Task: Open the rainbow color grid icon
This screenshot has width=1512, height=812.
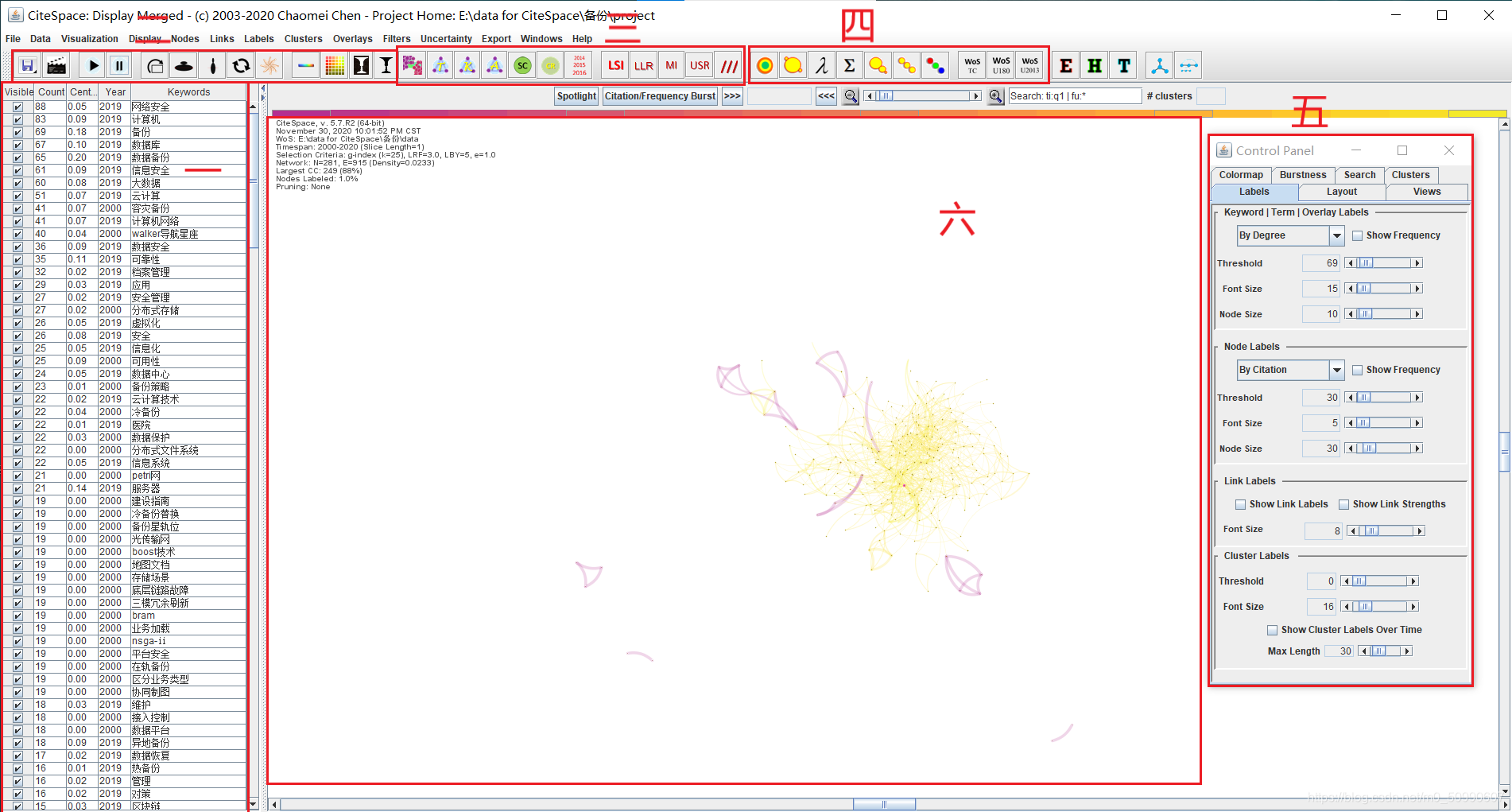Action: [x=335, y=66]
